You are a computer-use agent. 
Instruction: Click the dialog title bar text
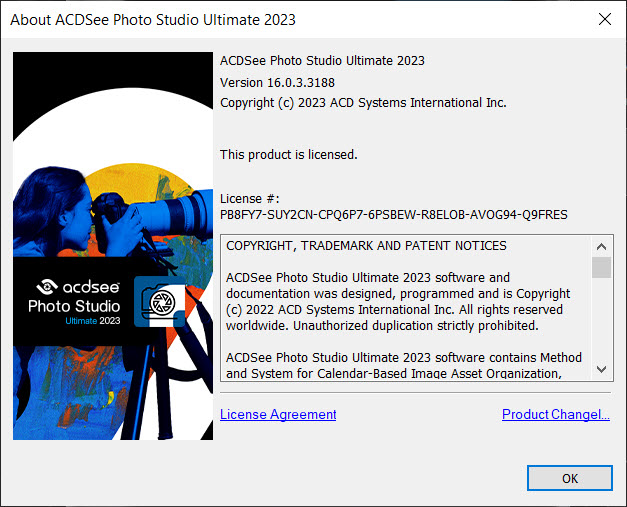154,19
